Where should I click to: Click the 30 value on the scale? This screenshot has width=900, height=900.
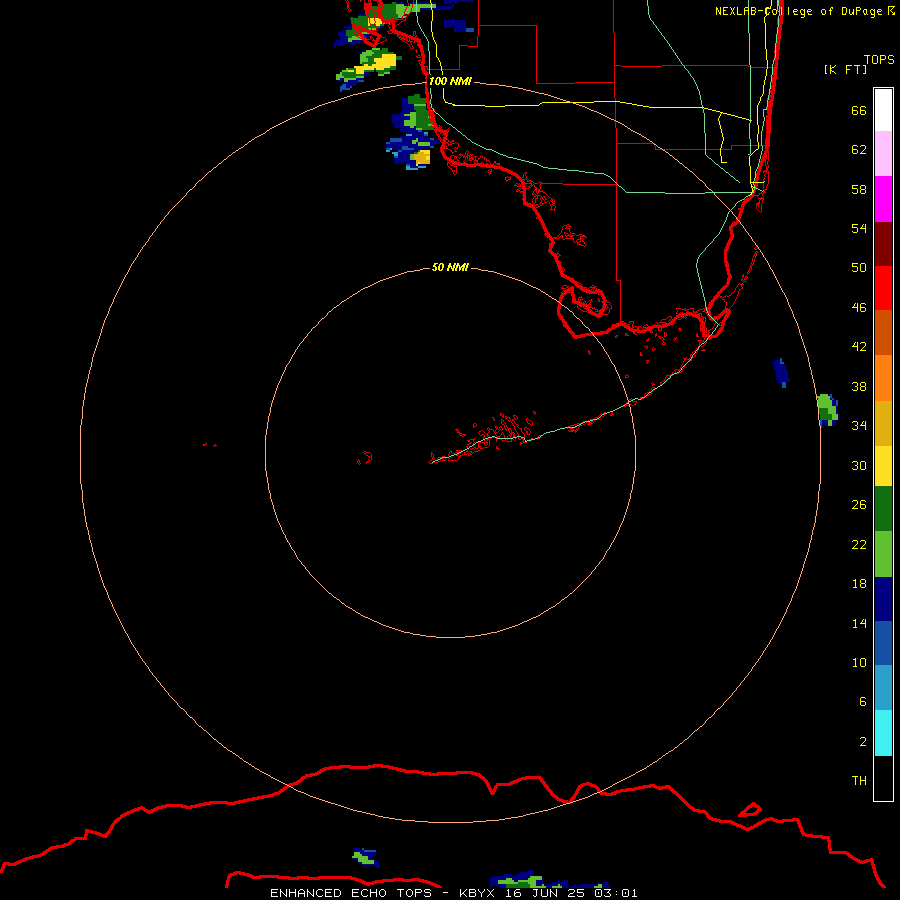(x=859, y=465)
